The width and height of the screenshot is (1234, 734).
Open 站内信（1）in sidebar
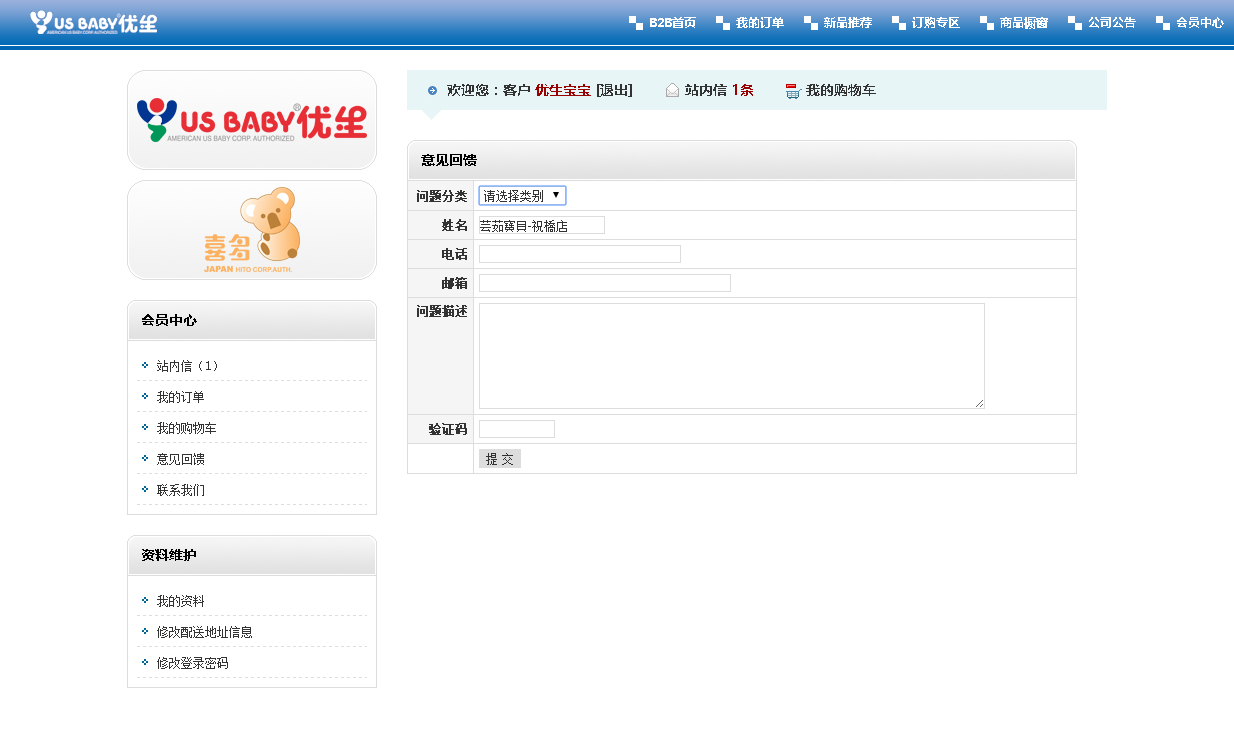[188, 366]
